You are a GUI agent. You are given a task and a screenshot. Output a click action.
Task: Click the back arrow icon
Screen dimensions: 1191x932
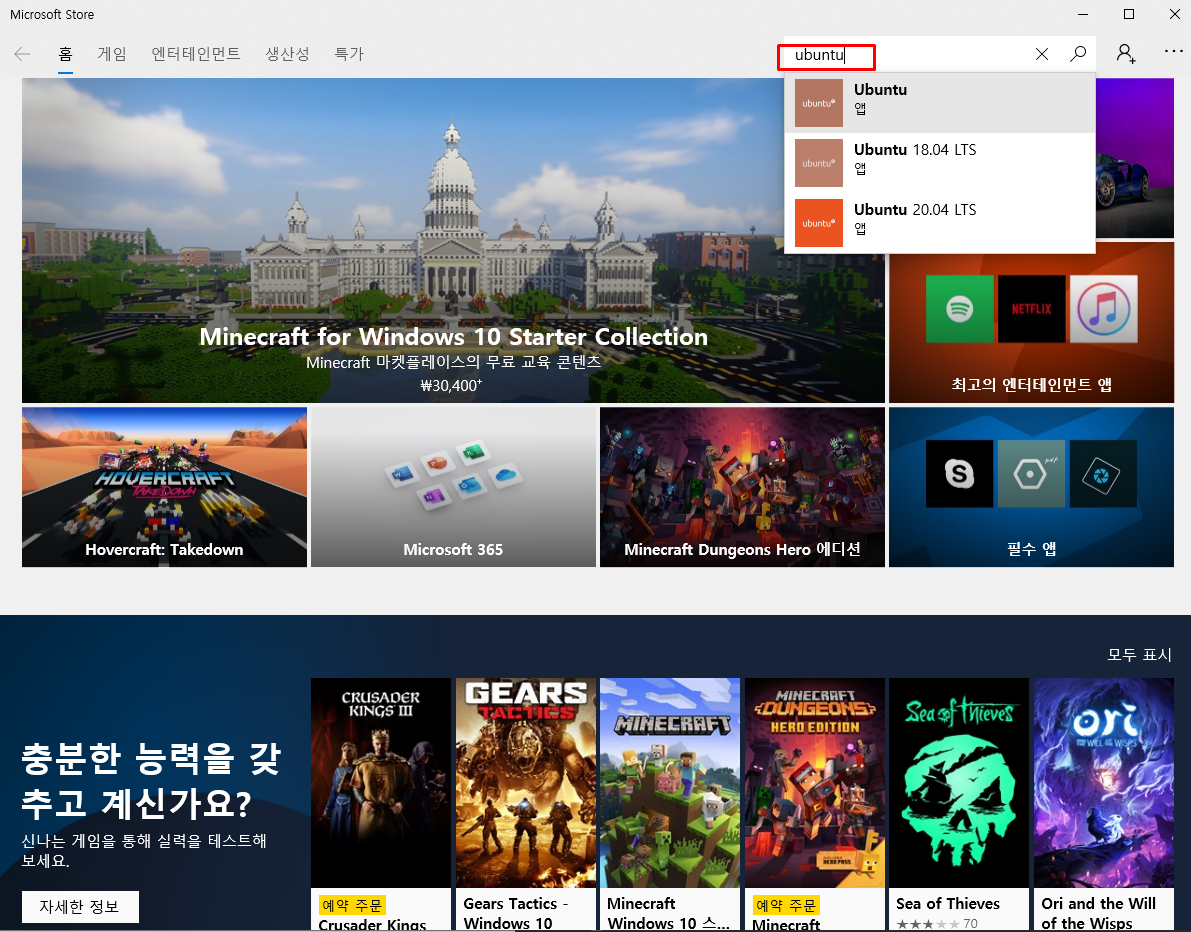[22, 54]
